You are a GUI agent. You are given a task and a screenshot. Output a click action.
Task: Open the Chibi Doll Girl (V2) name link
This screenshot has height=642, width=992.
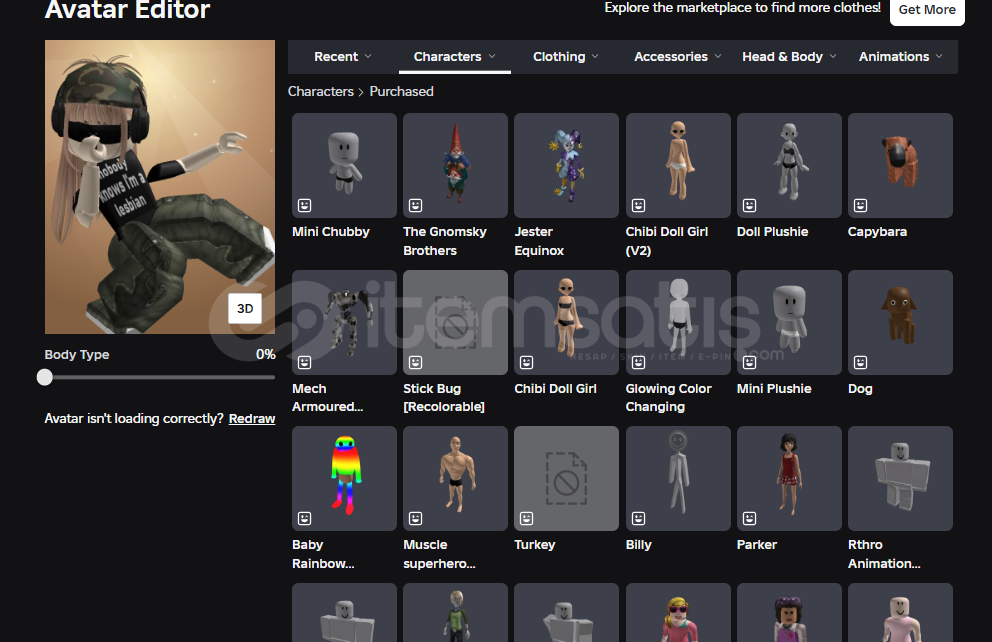[667, 241]
